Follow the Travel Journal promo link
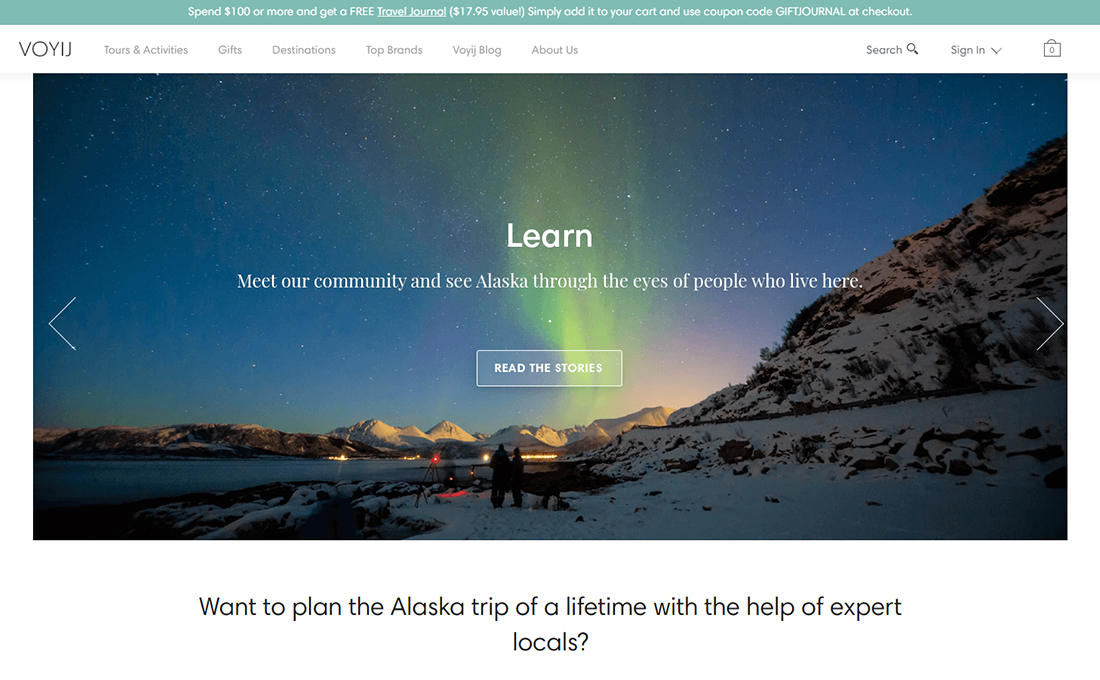The height and width of the screenshot is (680, 1100). 411,11
